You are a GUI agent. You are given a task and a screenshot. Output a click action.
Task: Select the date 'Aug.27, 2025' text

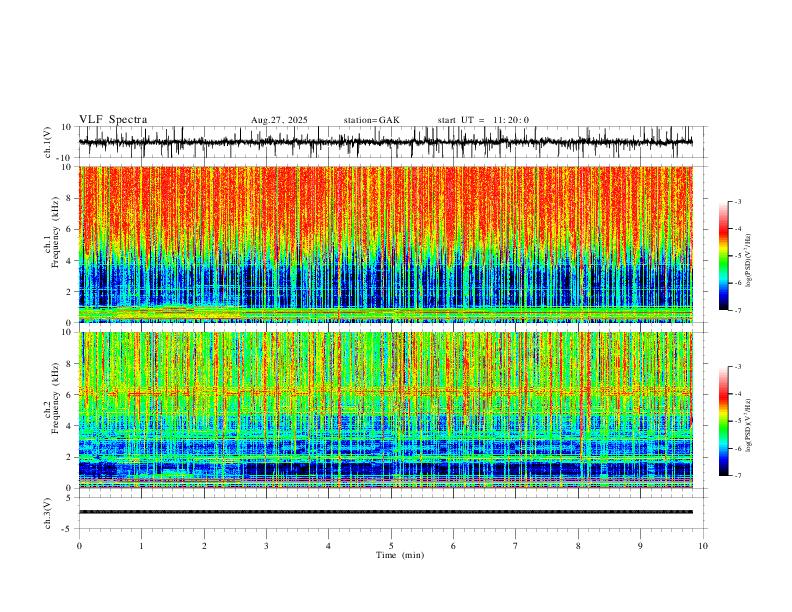pyautogui.click(x=279, y=120)
